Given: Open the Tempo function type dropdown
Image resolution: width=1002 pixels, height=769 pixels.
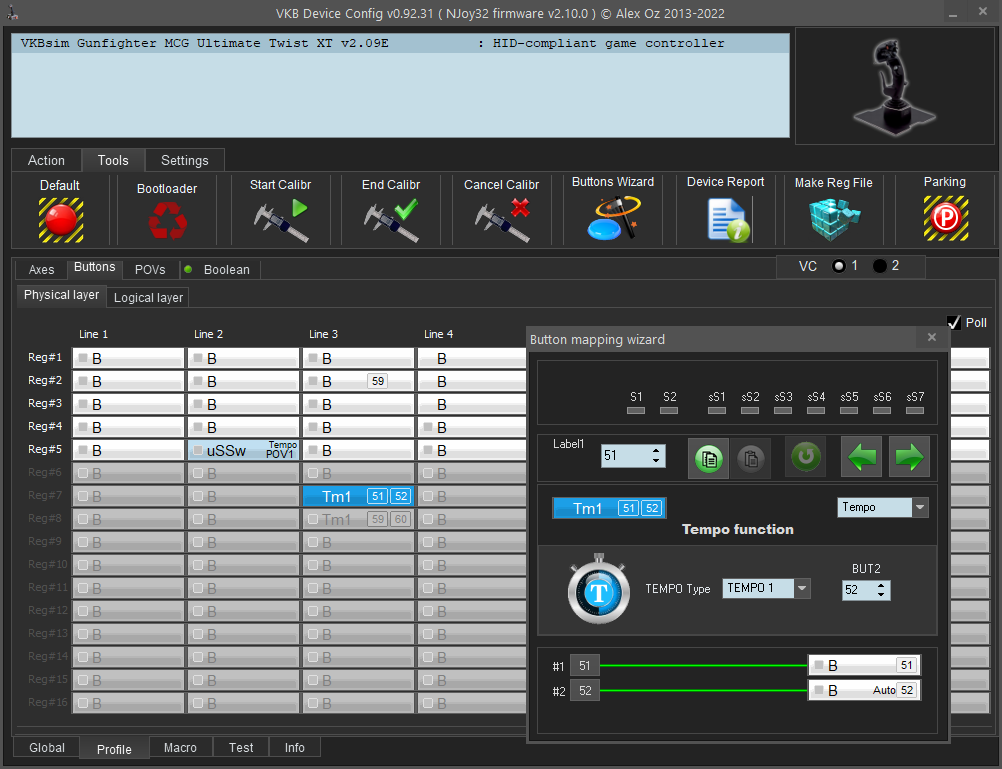Looking at the screenshot, I should tap(920, 508).
